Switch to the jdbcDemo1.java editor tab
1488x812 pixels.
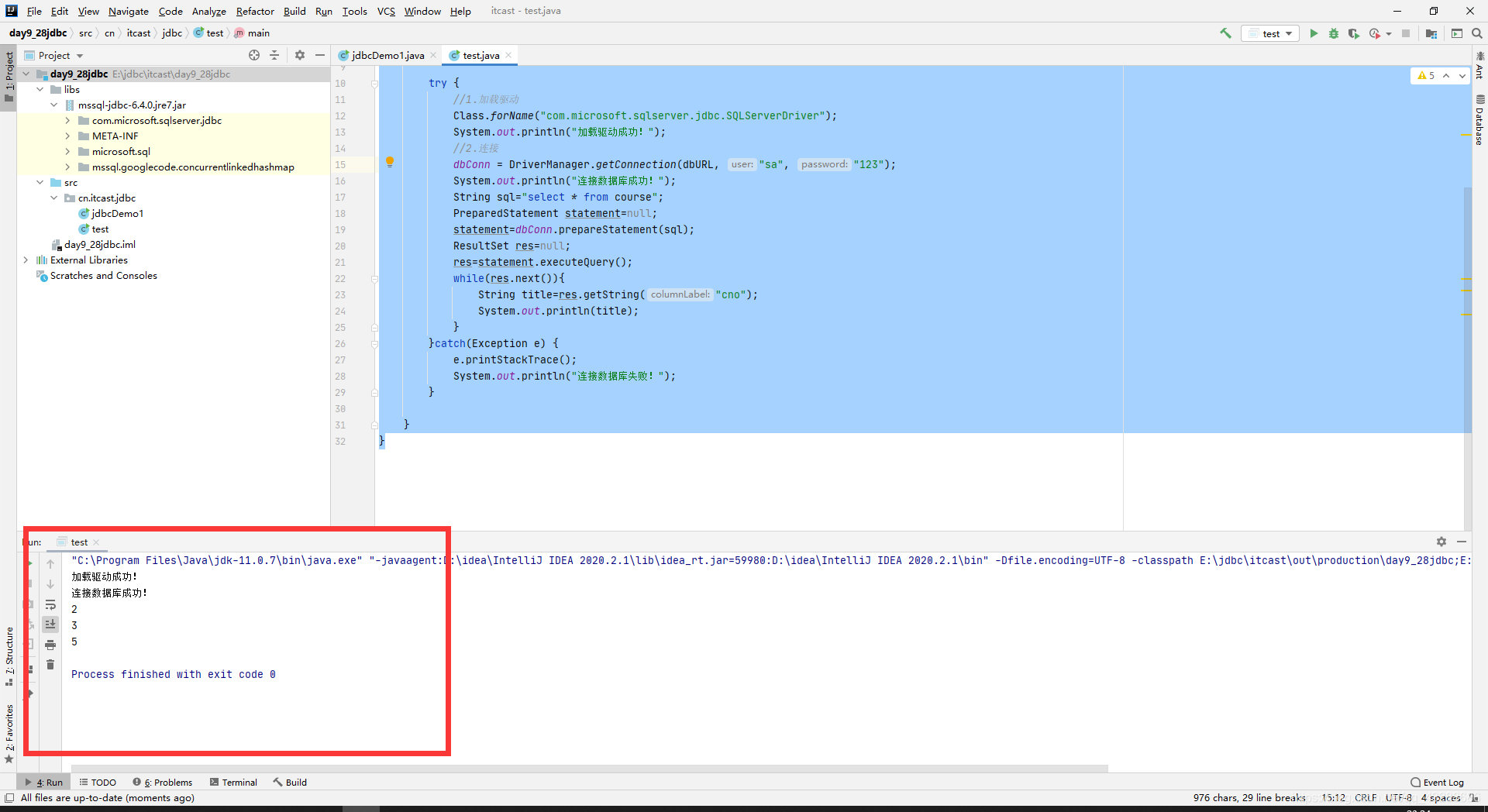pyautogui.click(x=386, y=55)
